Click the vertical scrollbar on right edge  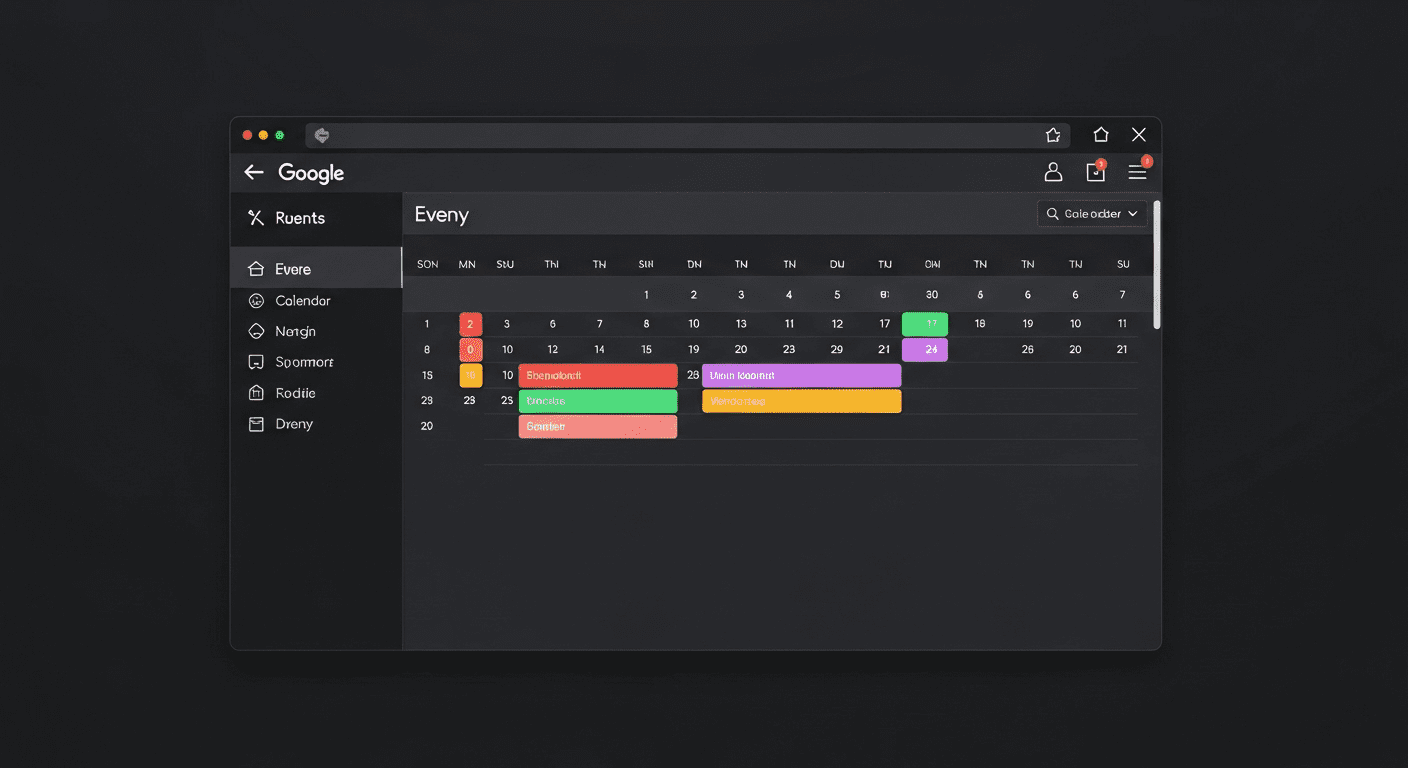coord(1157,264)
